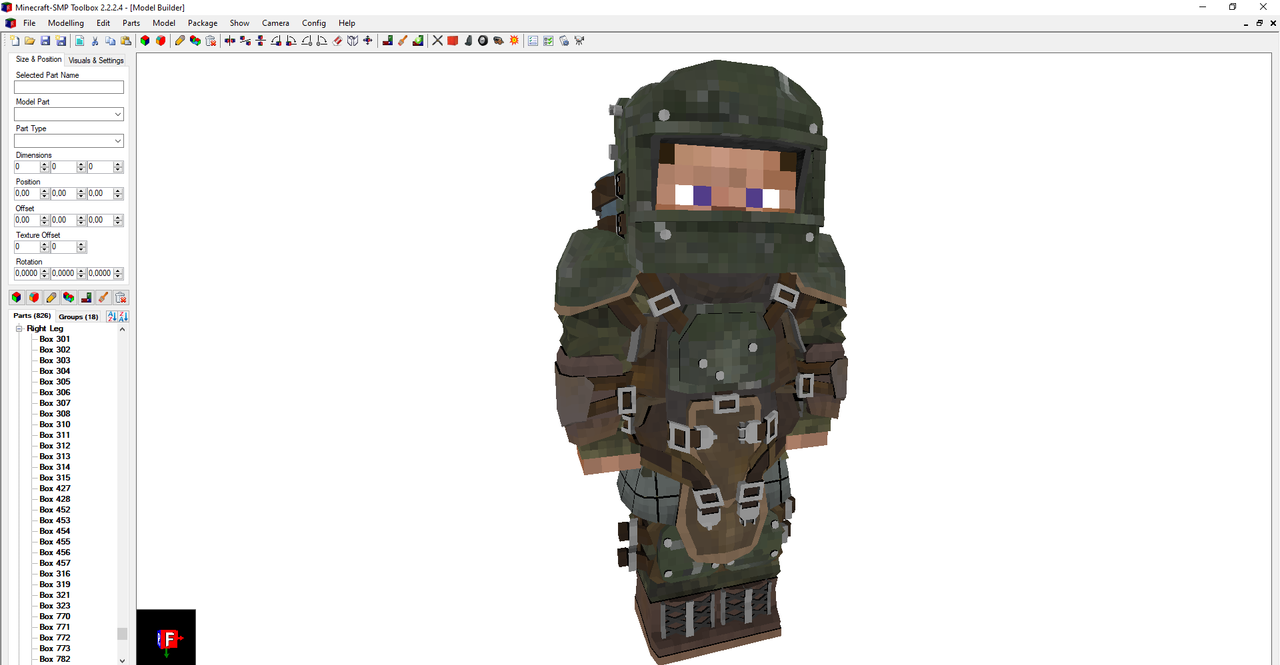Click the solid red square icon in the toolbar

coord(452,41)
